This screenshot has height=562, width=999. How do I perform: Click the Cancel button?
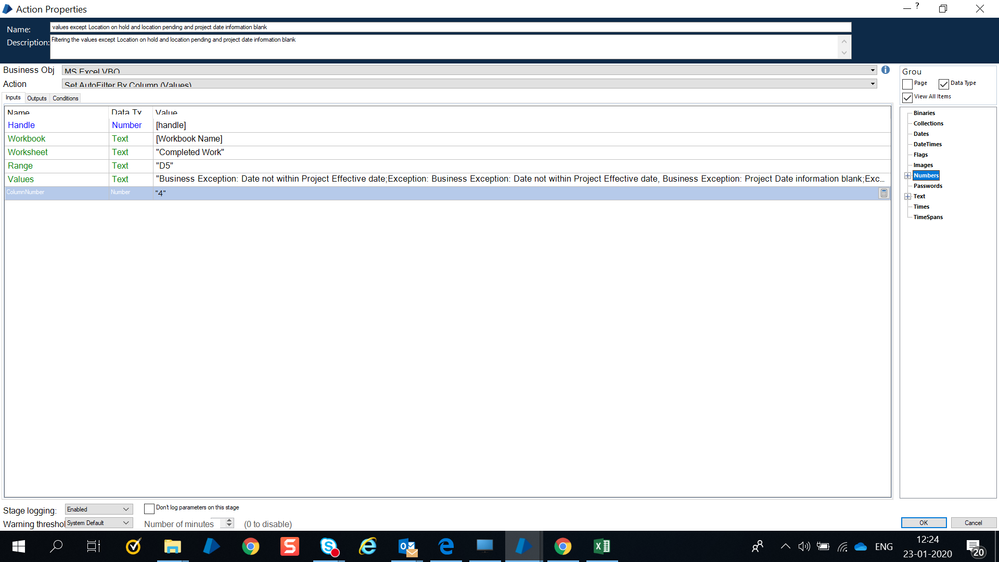[973, 522]
